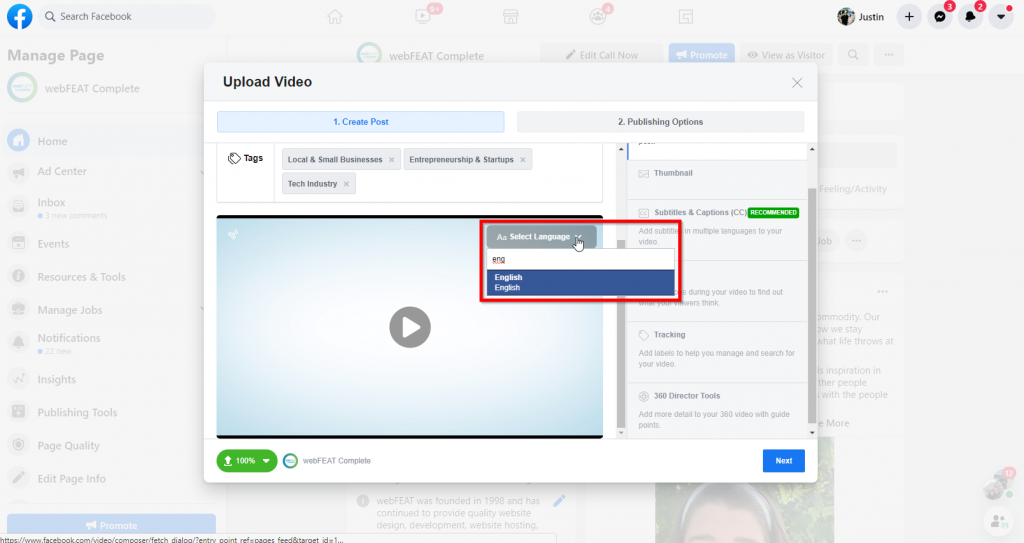Viewport: 1024px width, 543px height.
Task: Click the Create plus icon
Action: tap(909, 17)
